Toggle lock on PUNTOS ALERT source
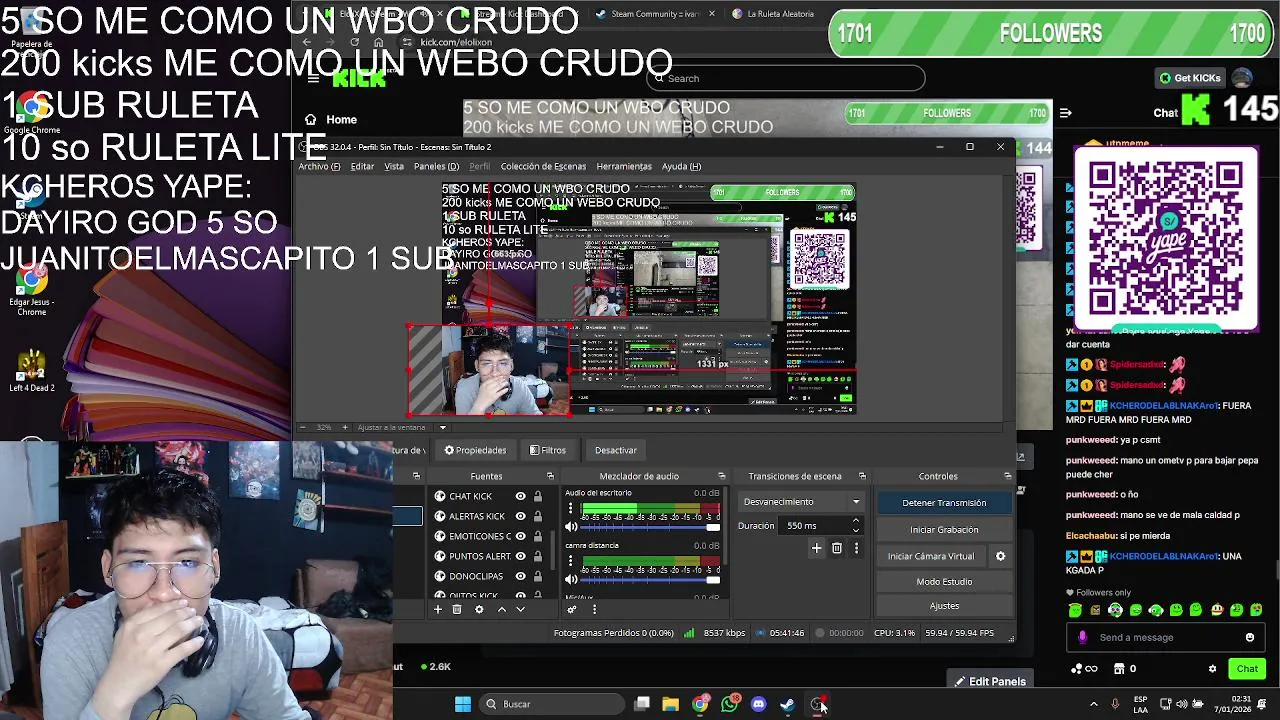The height and width of the screenshot is (720, 1280). (x=537, y=556)
